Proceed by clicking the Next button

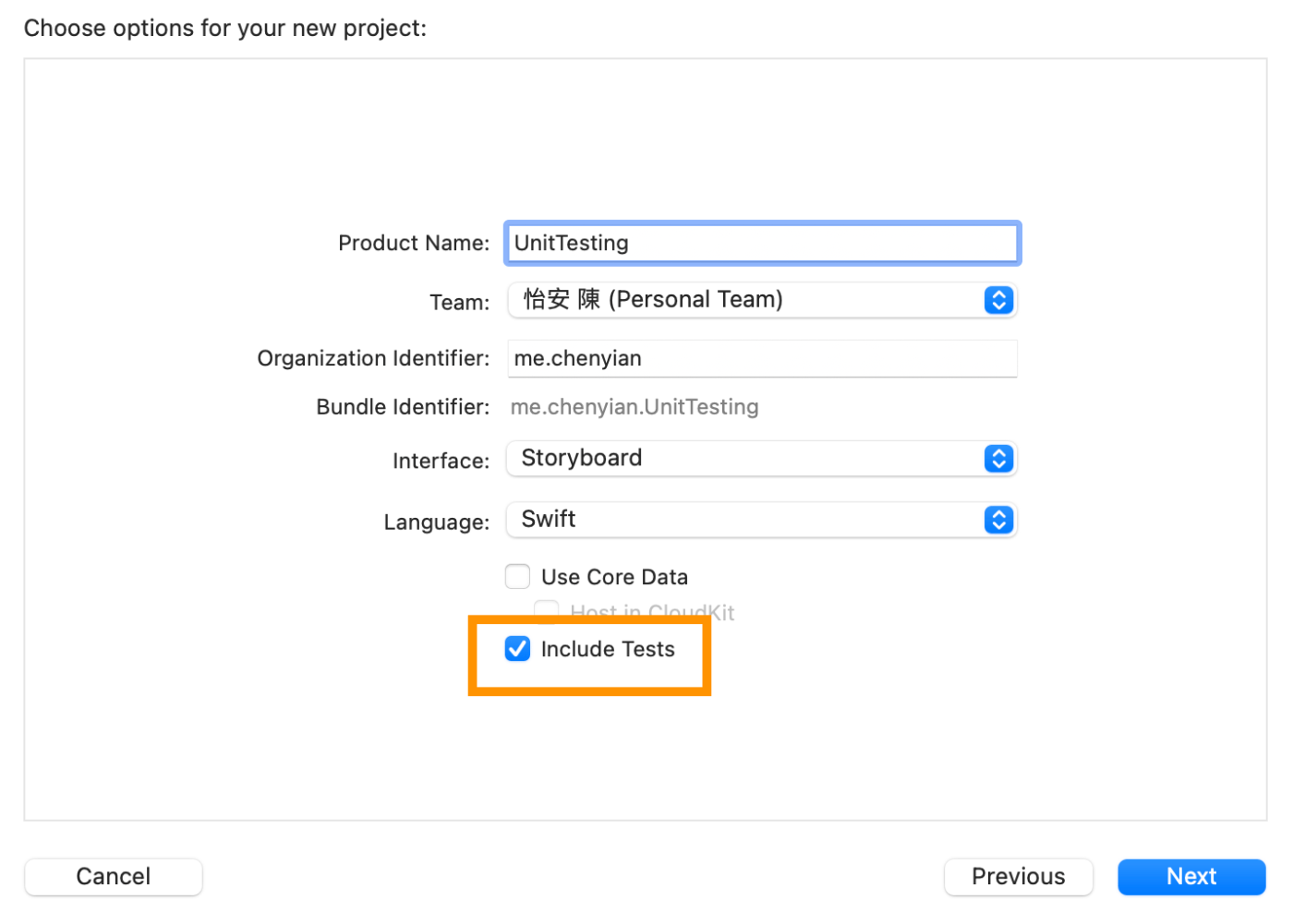pyautogui.click(x=1190, y=876)
